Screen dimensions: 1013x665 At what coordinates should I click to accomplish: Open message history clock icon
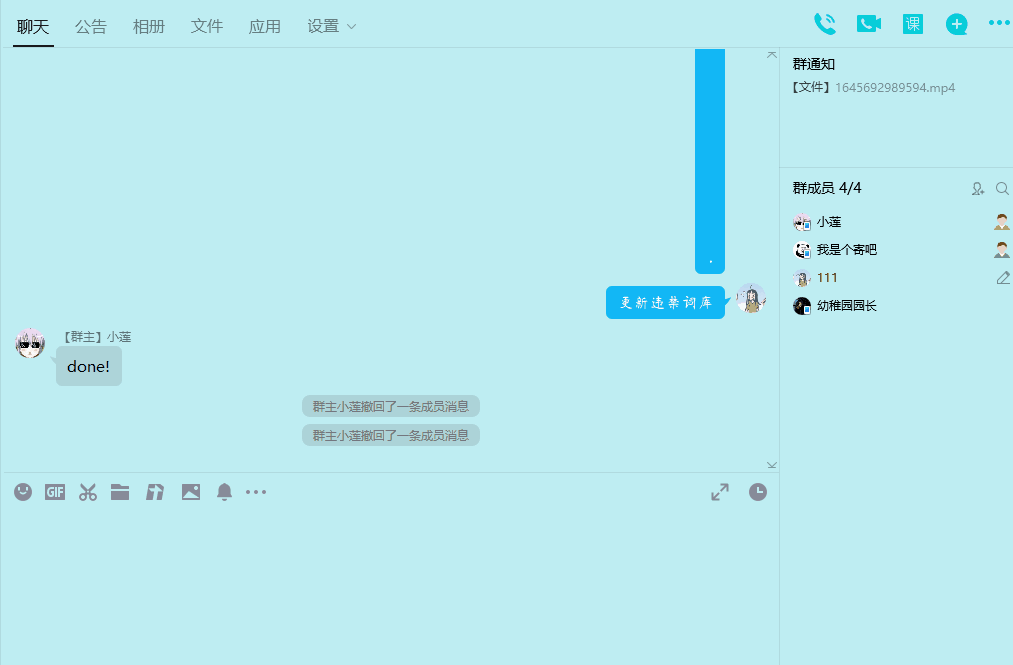[x=758, y=492]
